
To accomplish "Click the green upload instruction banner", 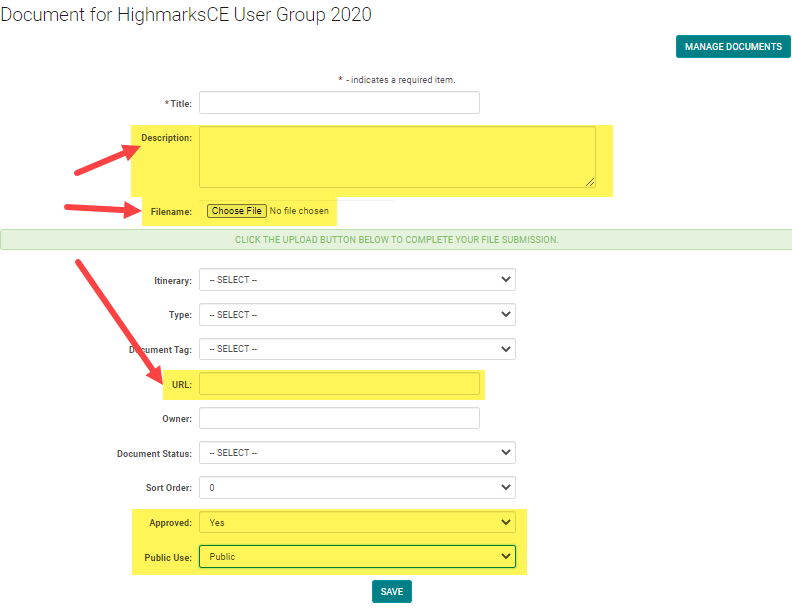I will (396, 240).
